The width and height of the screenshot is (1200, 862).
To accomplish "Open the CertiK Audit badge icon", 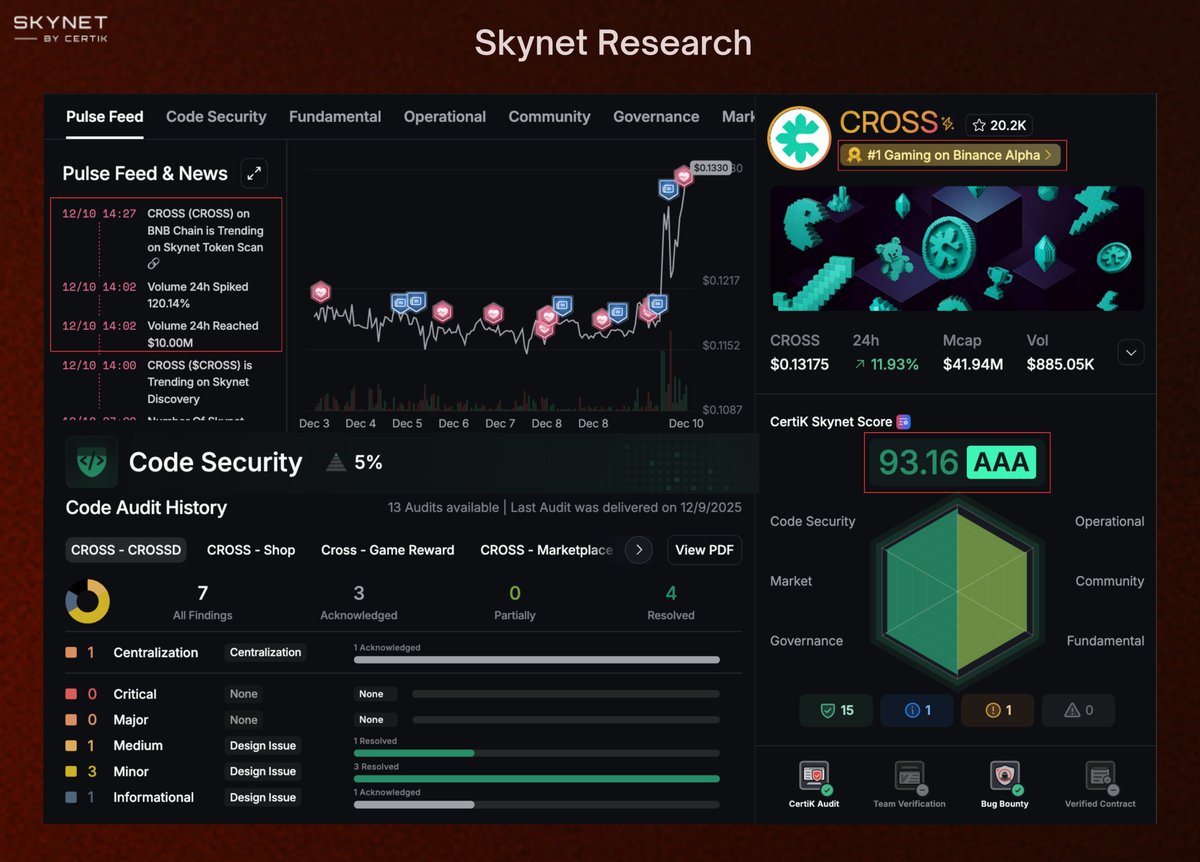I will [814, 776].
